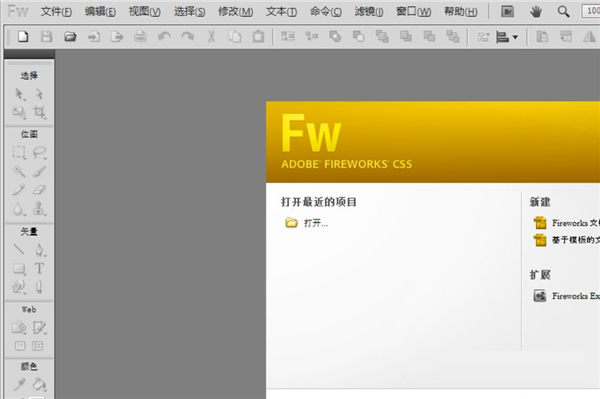The width and height of the screenshot is (600, 399).
Task: Select the Brush tool
Action: [x=39, y=171]
